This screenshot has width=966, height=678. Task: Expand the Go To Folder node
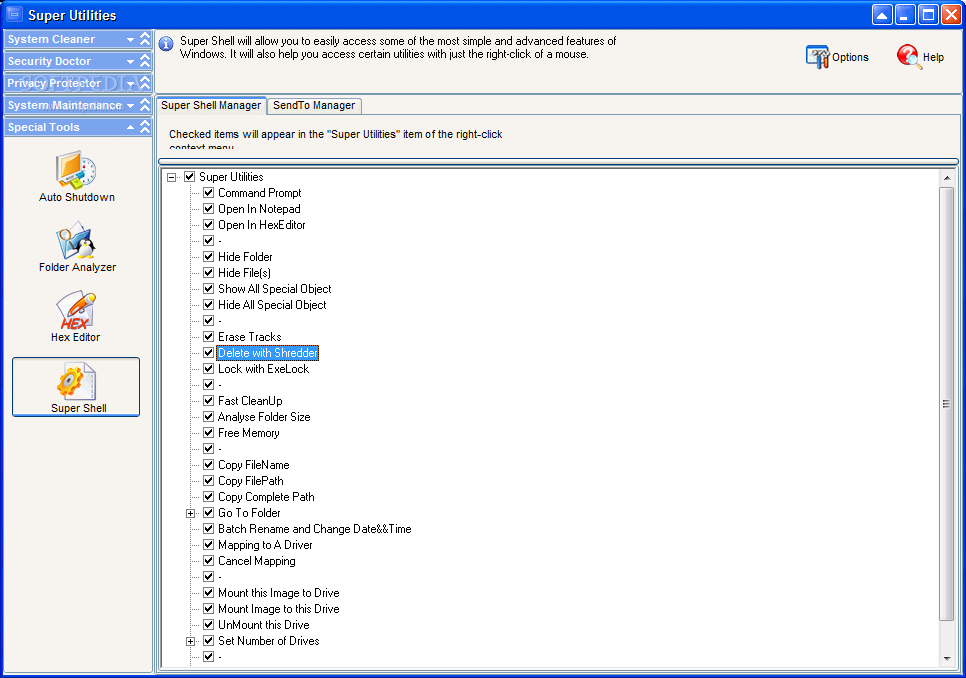(190, 514)
